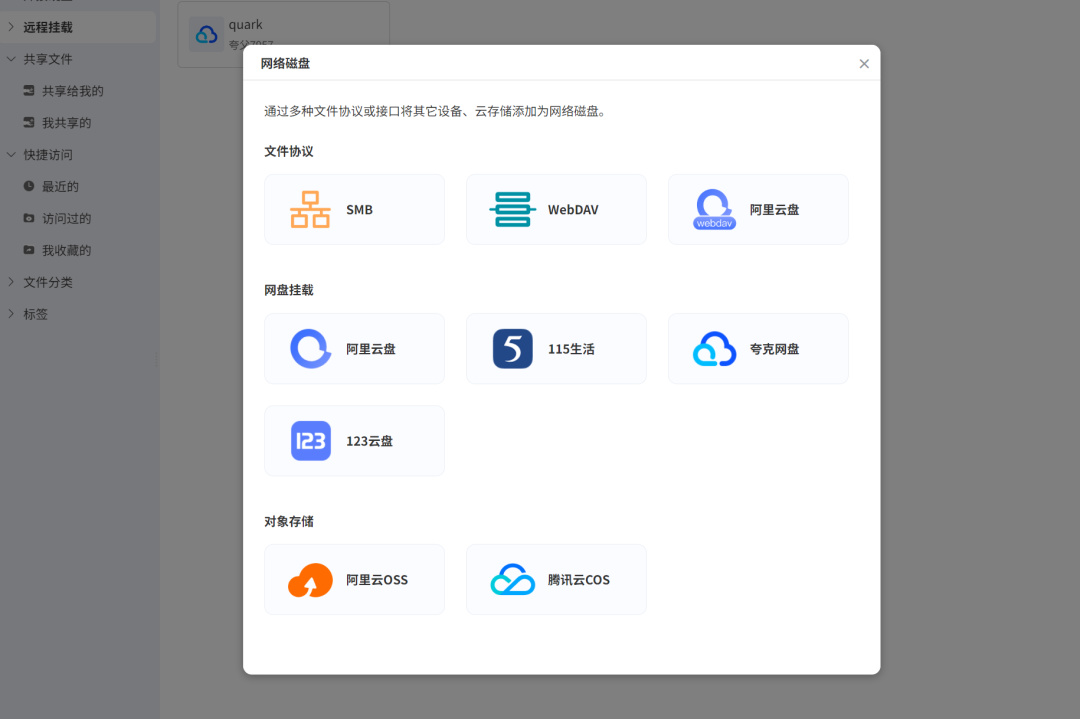Click the 123云盘 logo icon
Screen dimensions: 1080x719
tap(311, 441)
